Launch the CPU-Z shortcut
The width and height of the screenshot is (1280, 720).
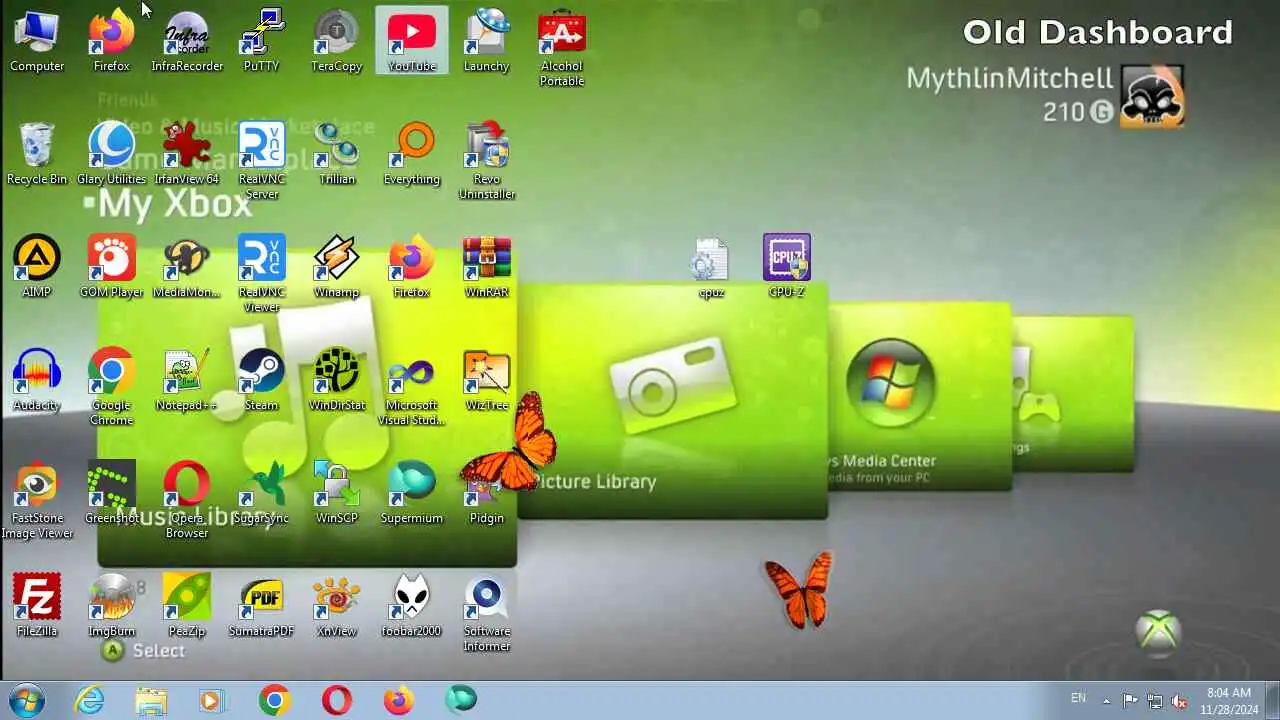787,267
